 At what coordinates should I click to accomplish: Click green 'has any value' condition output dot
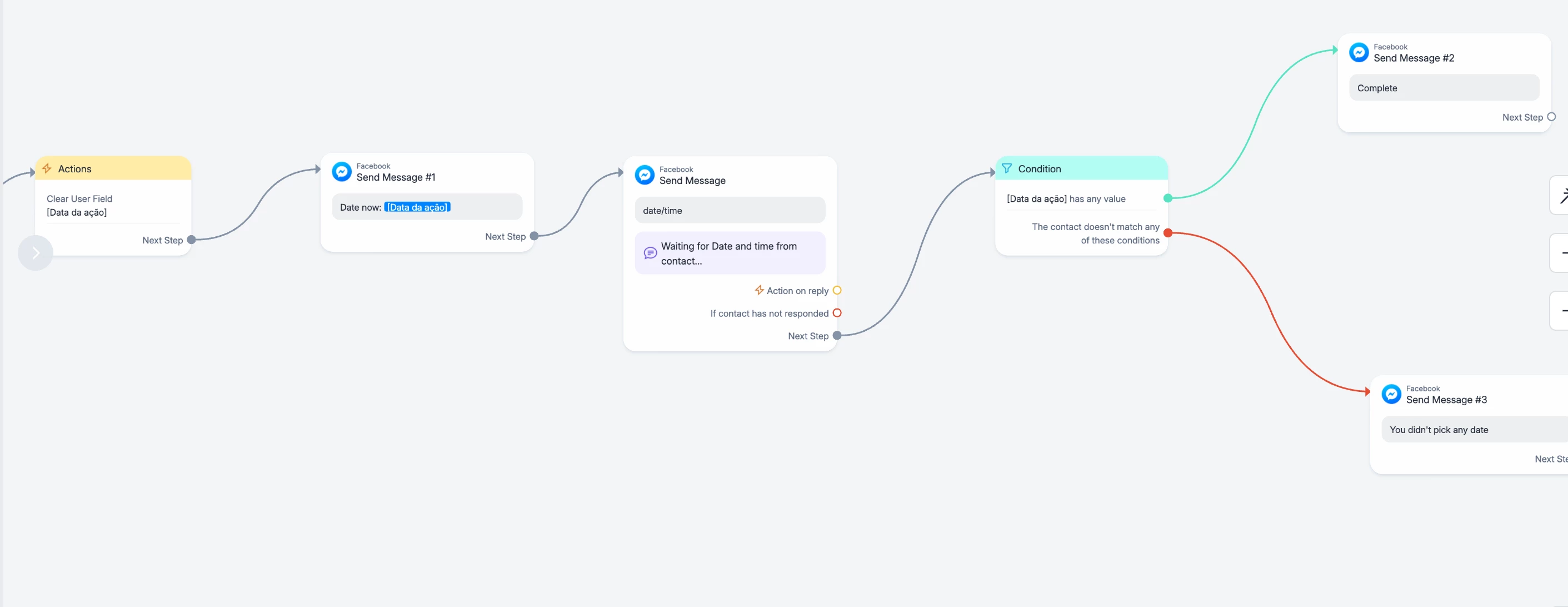point(1167,198)
